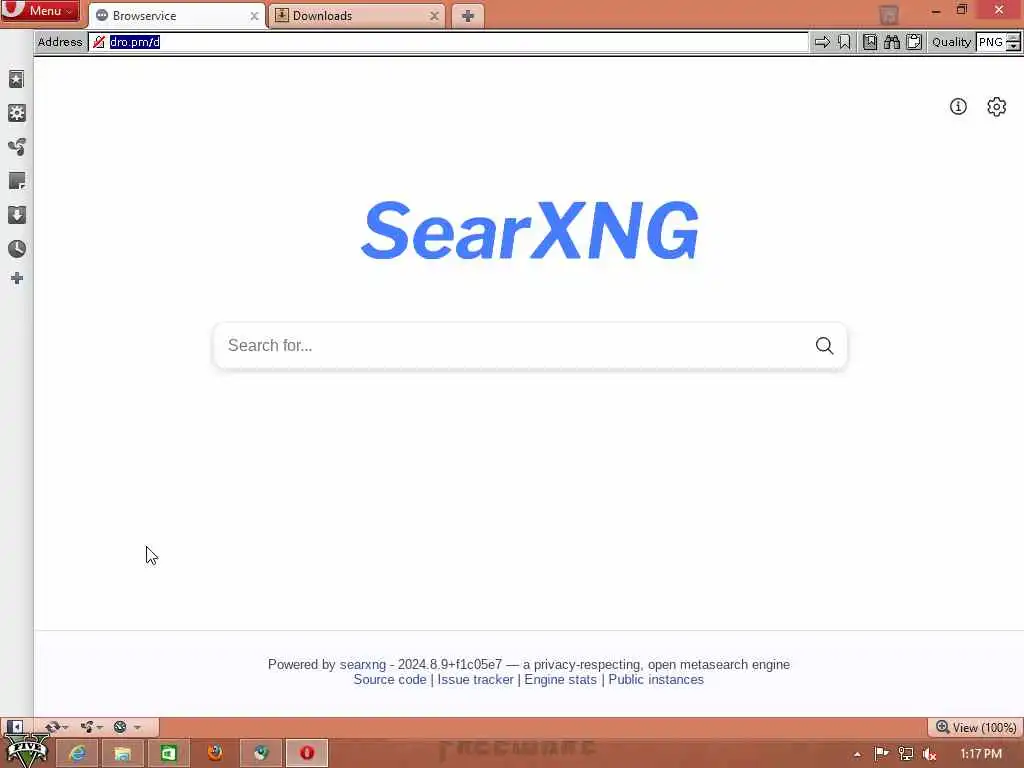
Task: Open the Opera Link sync status dropdown
Action: [56, 727]
